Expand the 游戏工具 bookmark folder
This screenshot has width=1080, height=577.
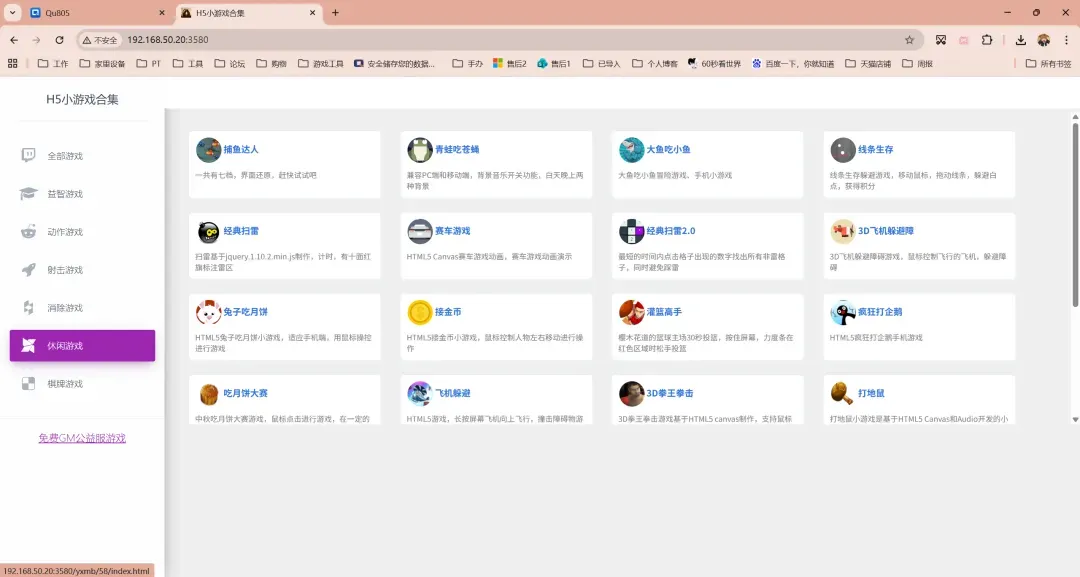click(321, 63)
